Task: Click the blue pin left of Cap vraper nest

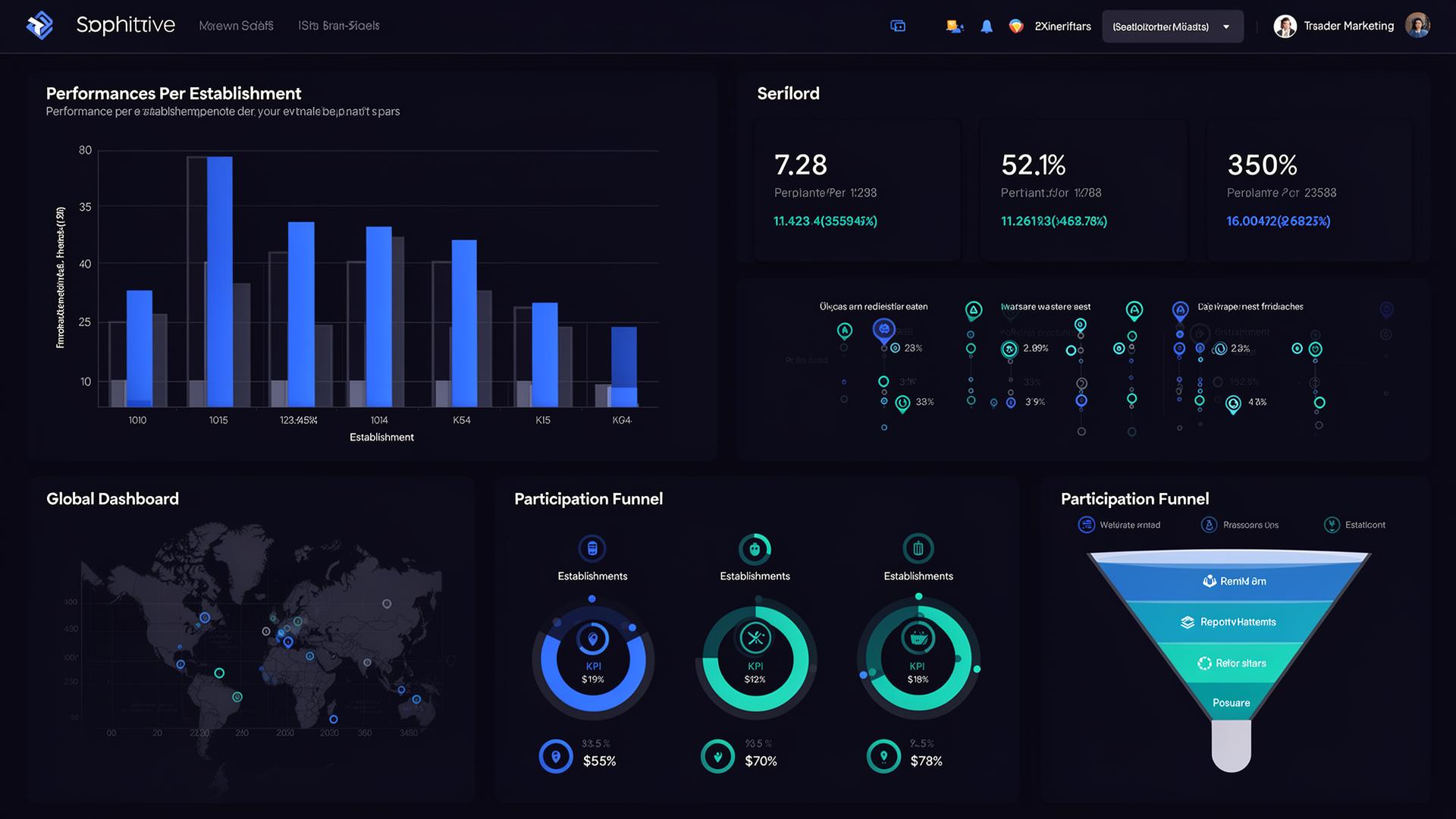Action: tap(1180, 310)
